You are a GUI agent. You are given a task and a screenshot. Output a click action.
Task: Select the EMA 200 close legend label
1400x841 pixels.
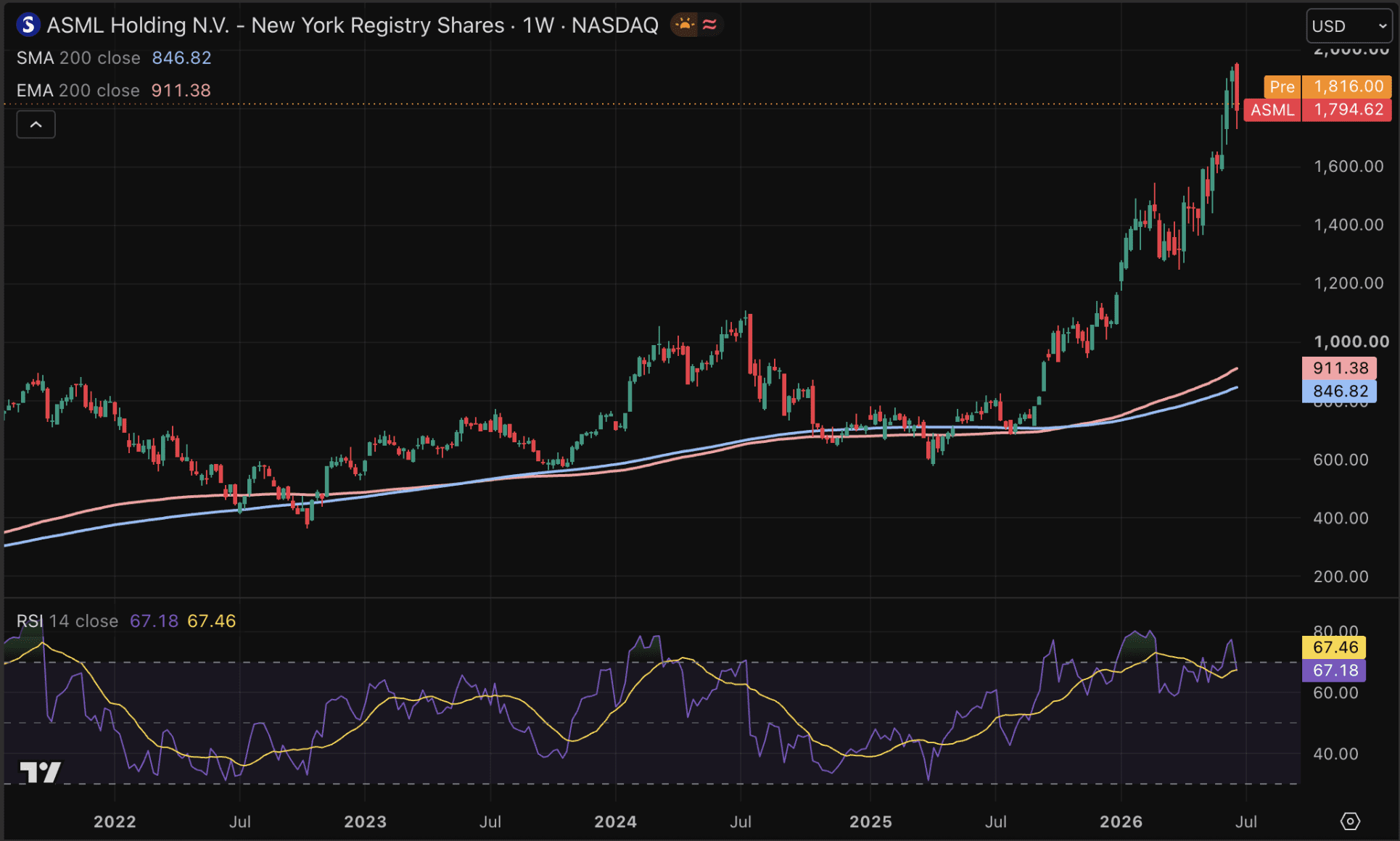tap(78, 91)
